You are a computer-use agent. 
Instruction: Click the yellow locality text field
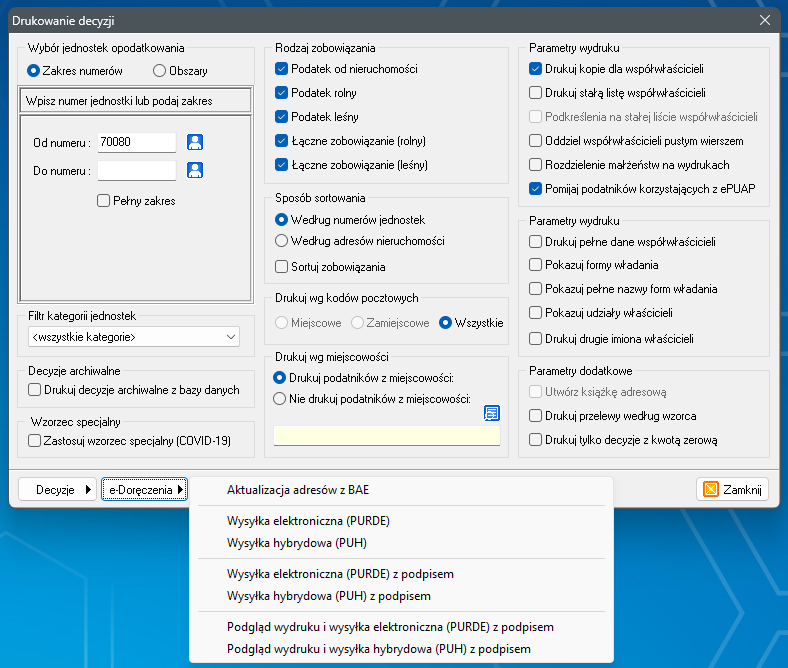click(386, 435)
